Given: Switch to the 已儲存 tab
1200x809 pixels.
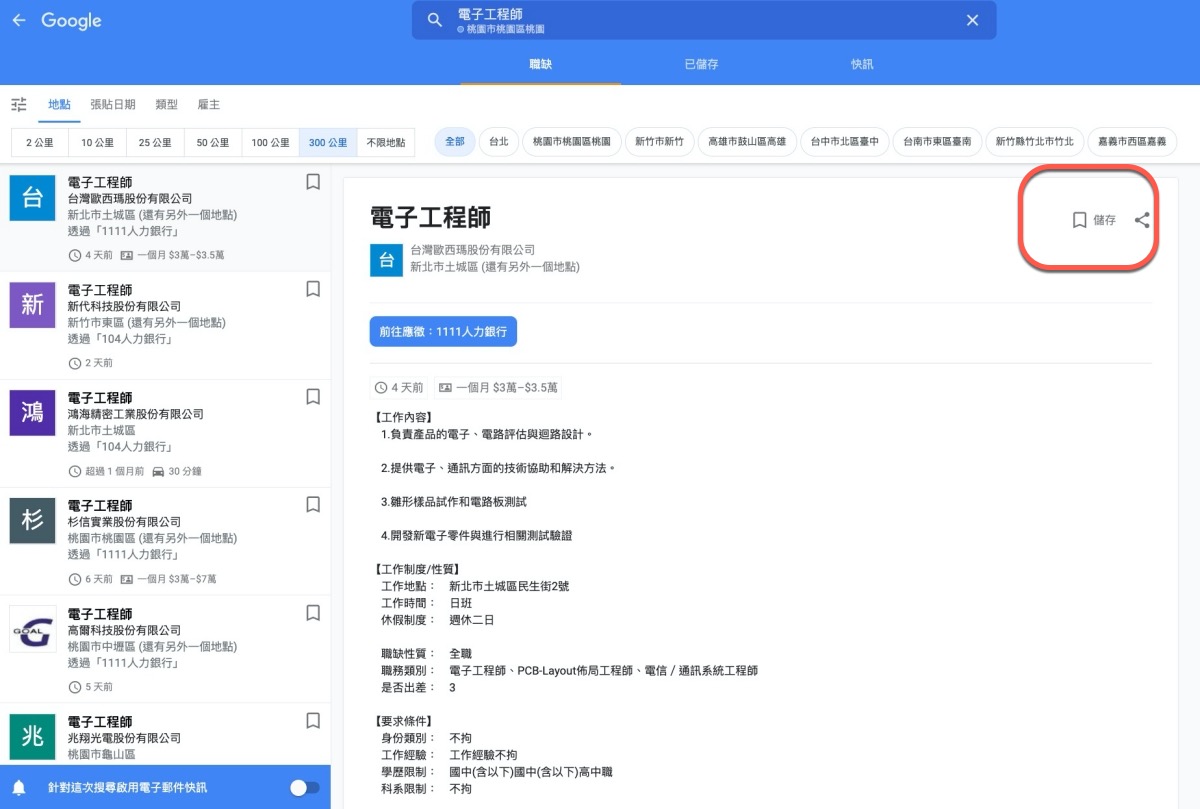Looking at the screenshot, I should click(x=701, y=64).
